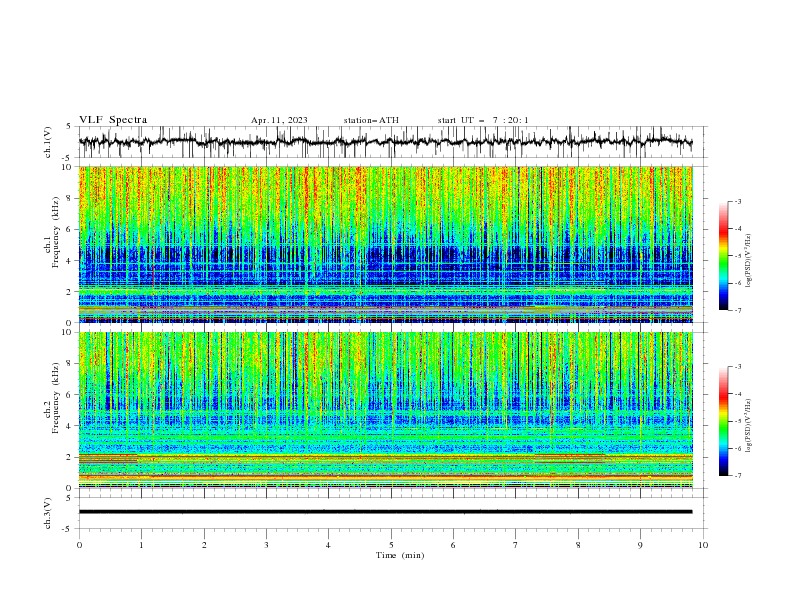Image resolution: width=792 pixels, height=612 pixels.
Task: Click the "VLF Spectra" title text
Action: [113, 120]
